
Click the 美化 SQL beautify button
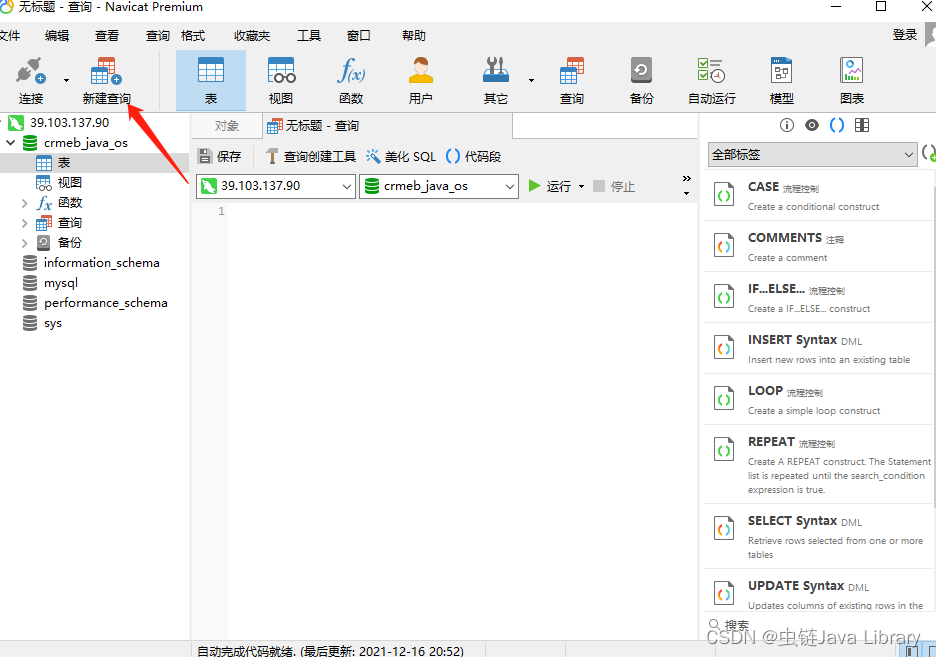(401, 156)
